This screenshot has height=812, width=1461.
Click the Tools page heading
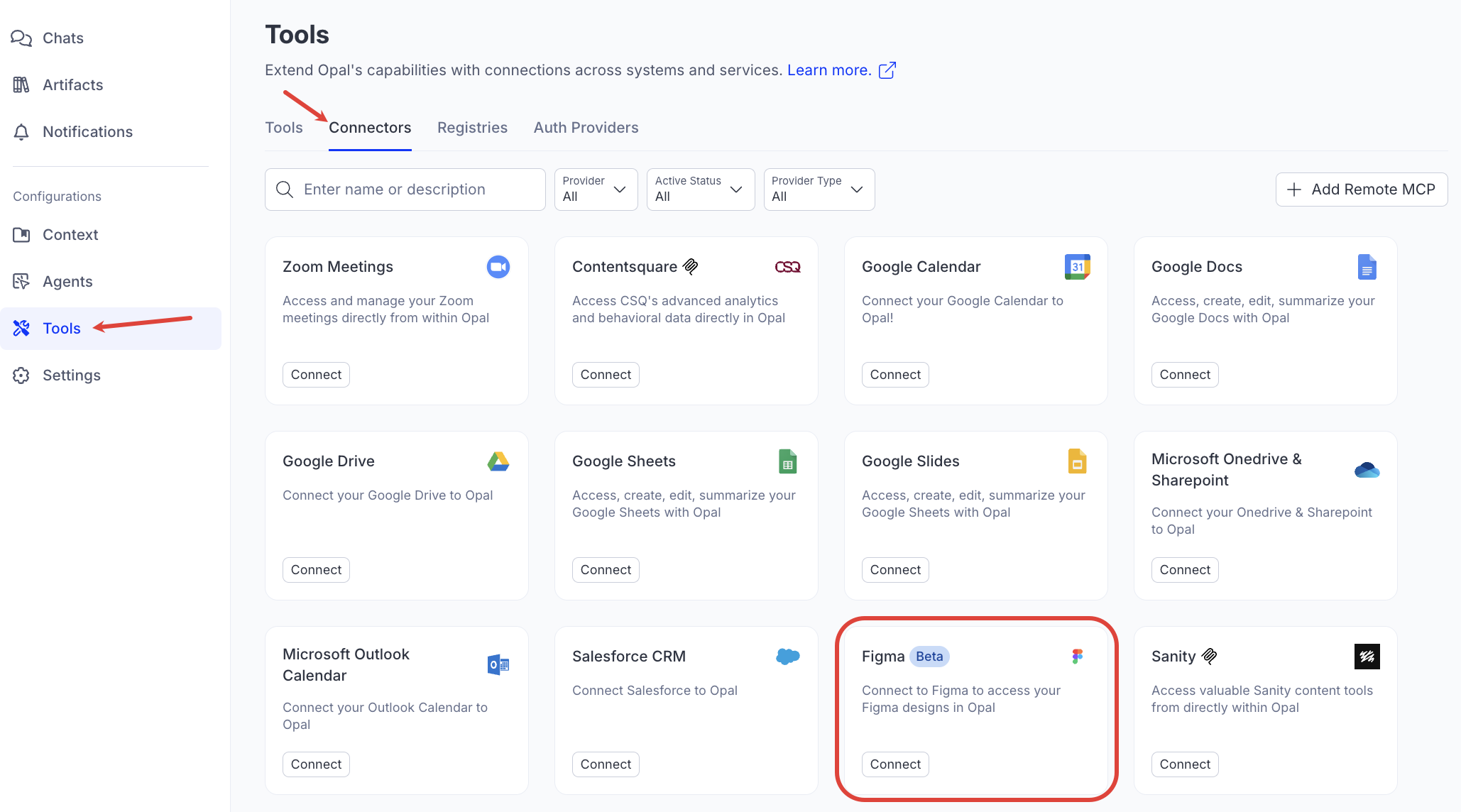point(297,35)
